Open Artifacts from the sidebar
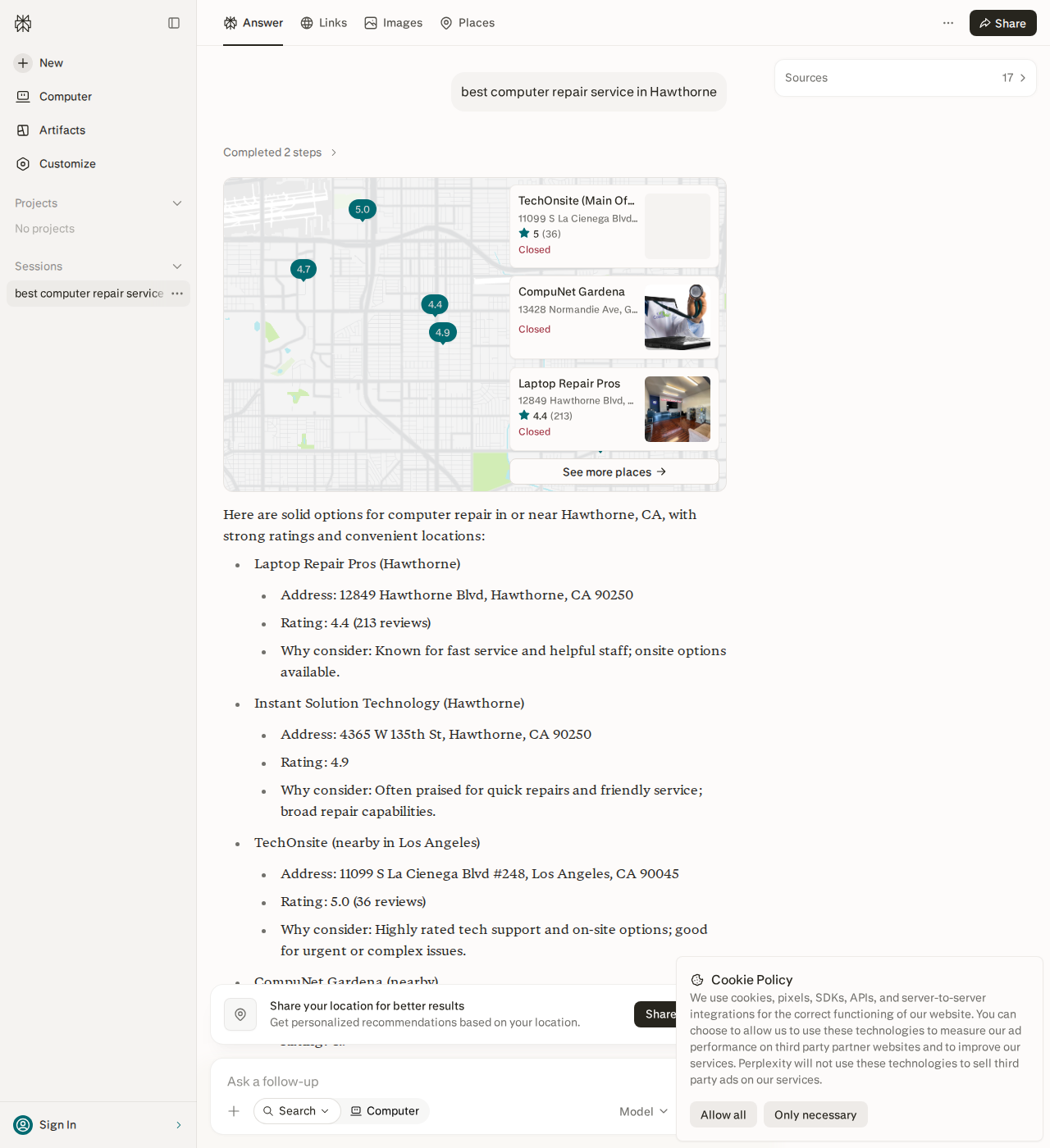 click(x=50, y=130)
